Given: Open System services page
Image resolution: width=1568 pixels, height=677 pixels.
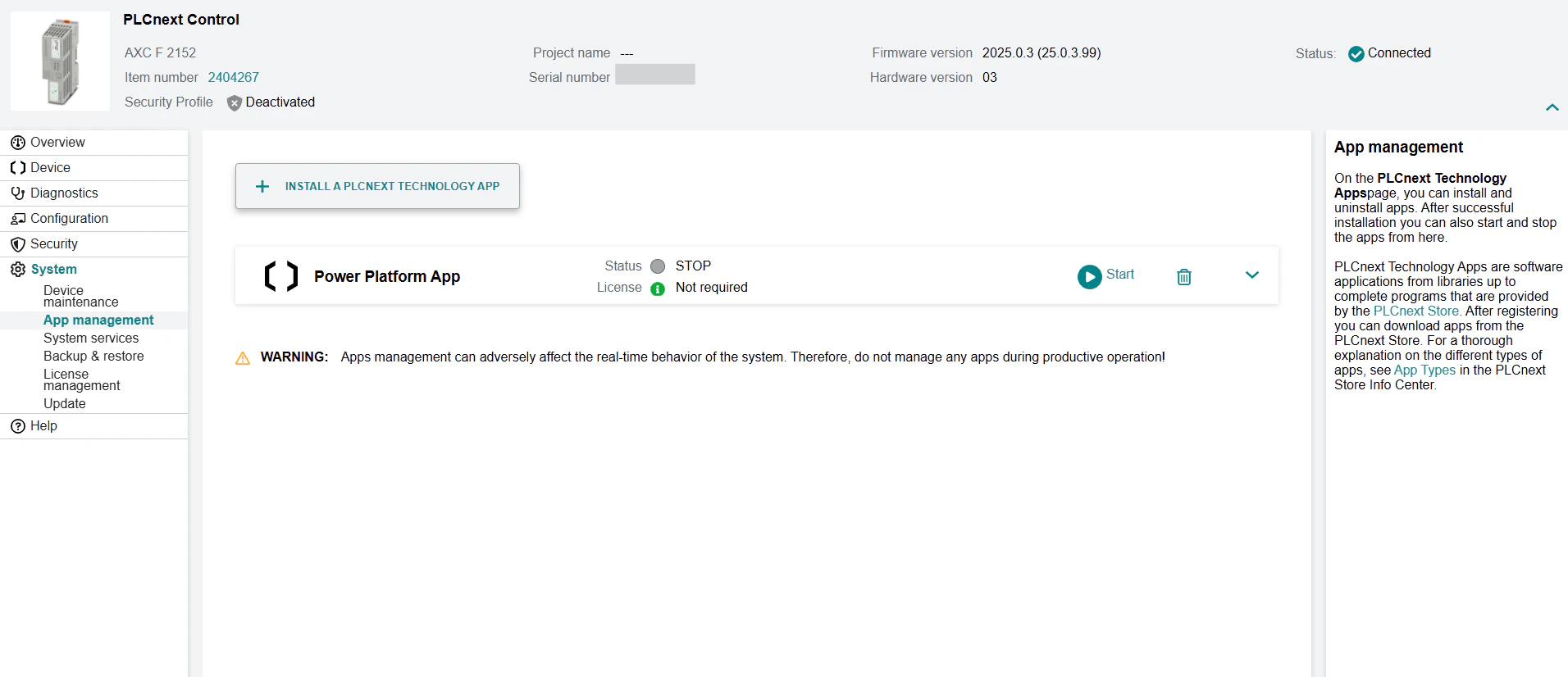Looking at the screenshot, I should (91, 338).
